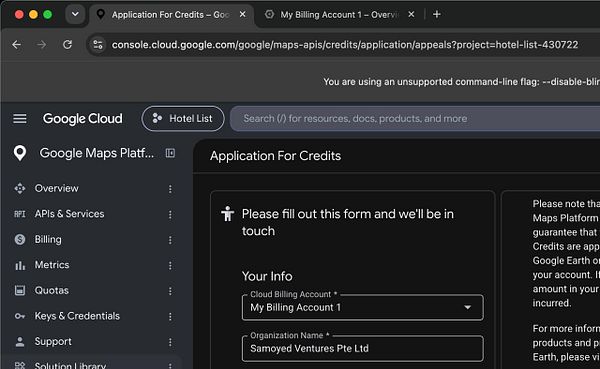The width and height of the screenshot is (600, 369).
Task: View site information icon in address bar
Action: (98, 45)
